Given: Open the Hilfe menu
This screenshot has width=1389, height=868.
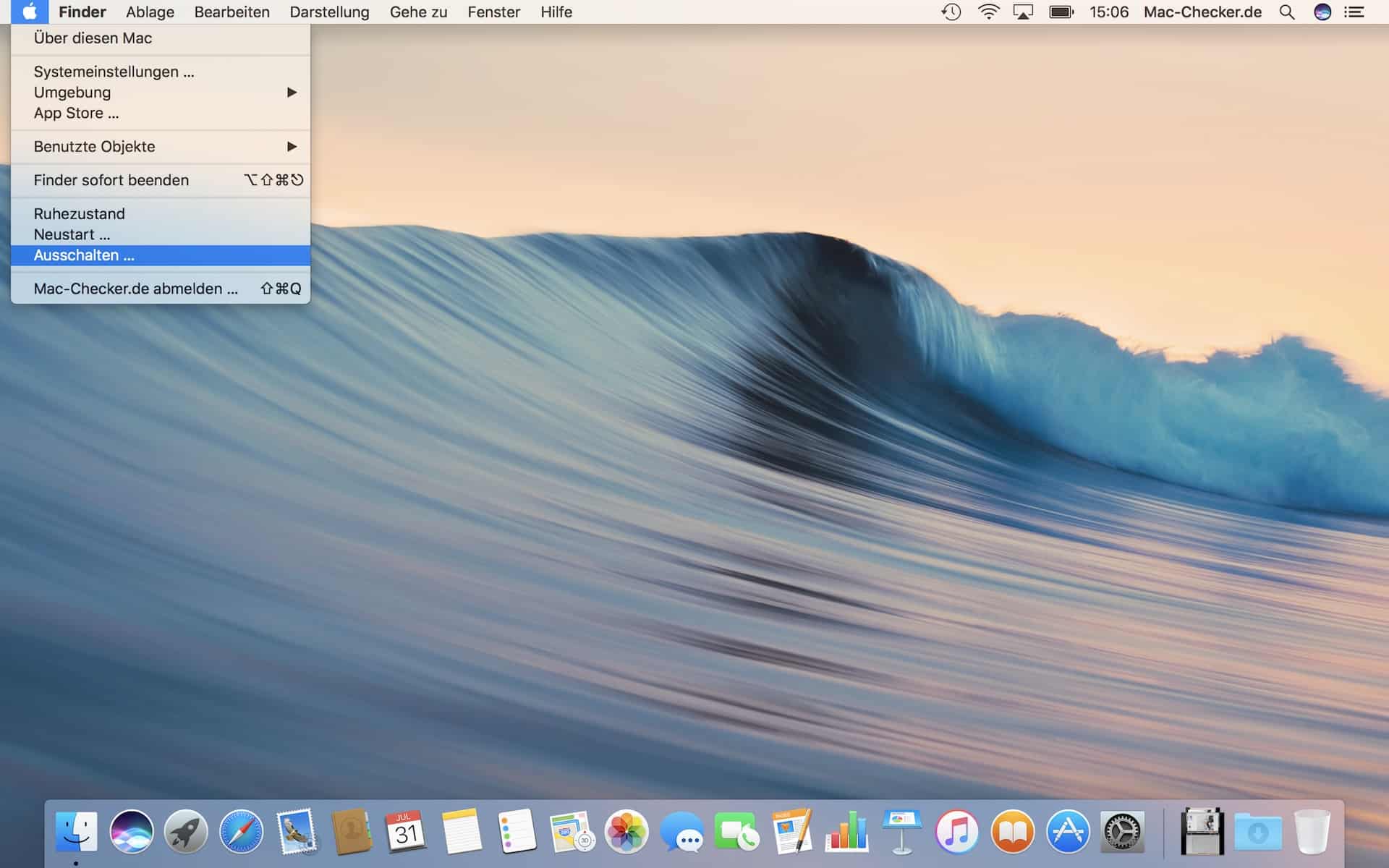Looking at the screenshot, I should (x=556, y=12).
